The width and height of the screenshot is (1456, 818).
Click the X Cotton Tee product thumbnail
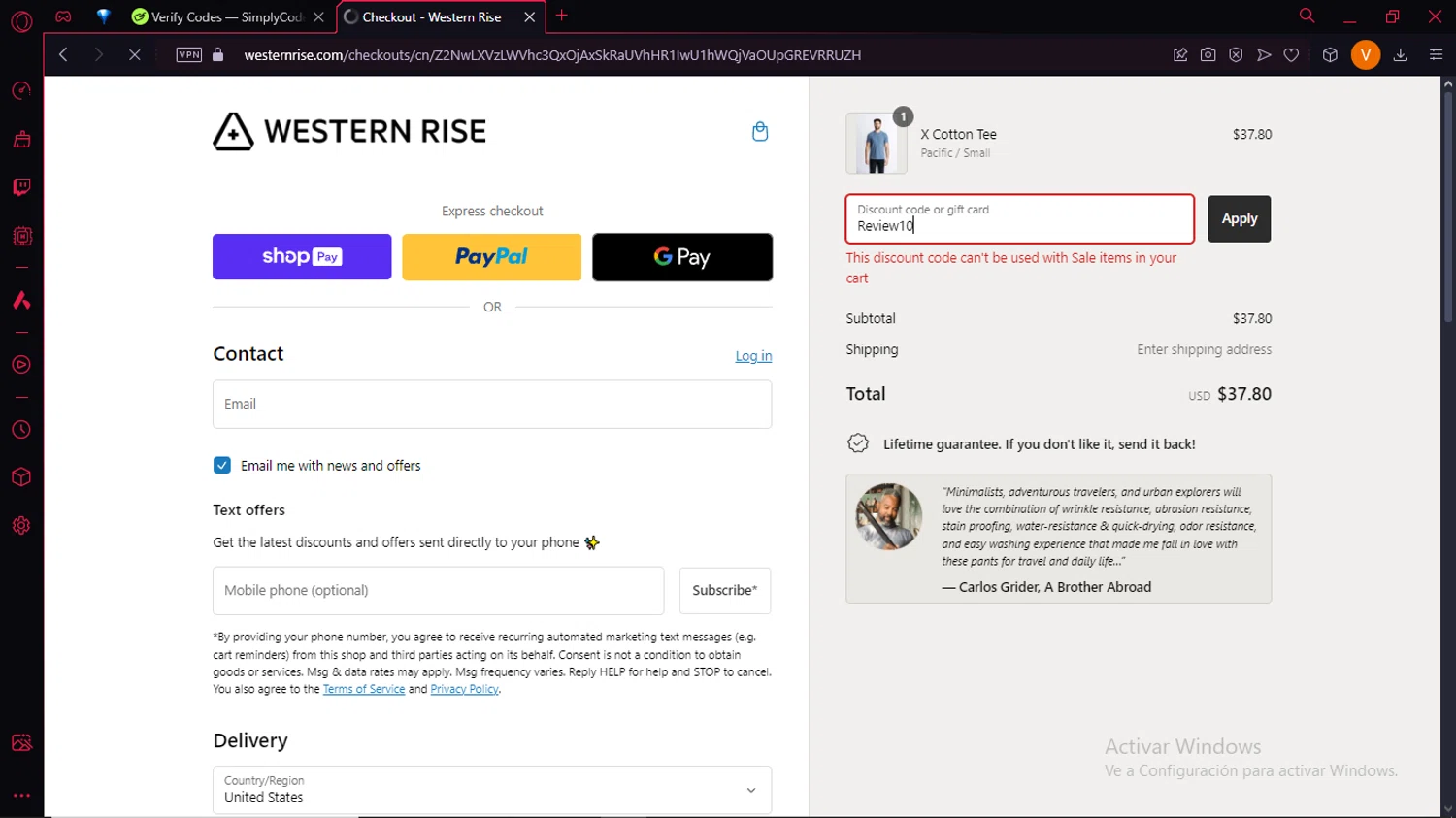877,143
